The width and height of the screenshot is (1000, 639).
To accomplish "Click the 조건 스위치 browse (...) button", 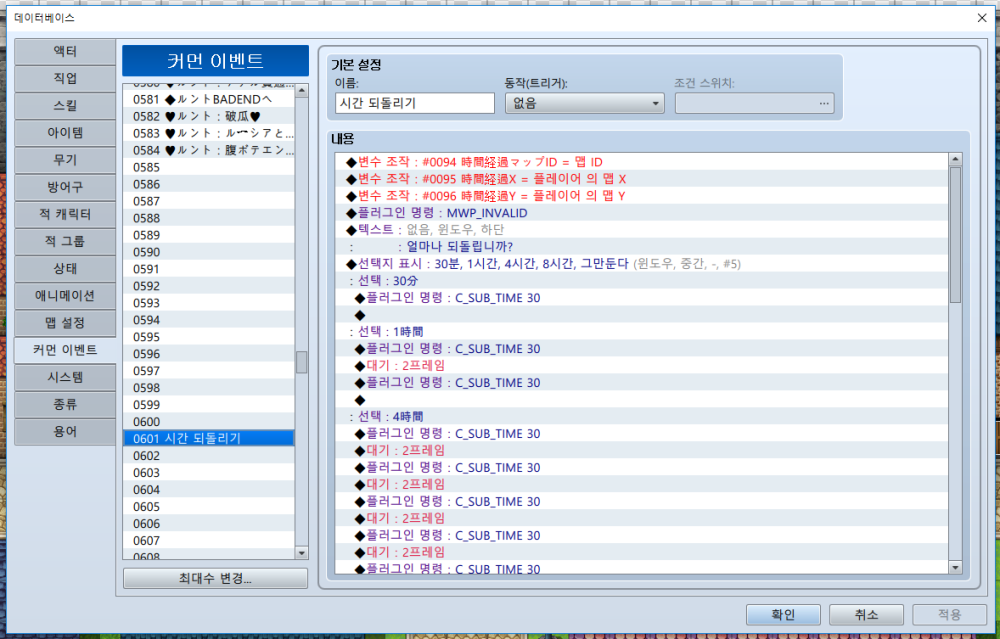I will coord(824,102).
